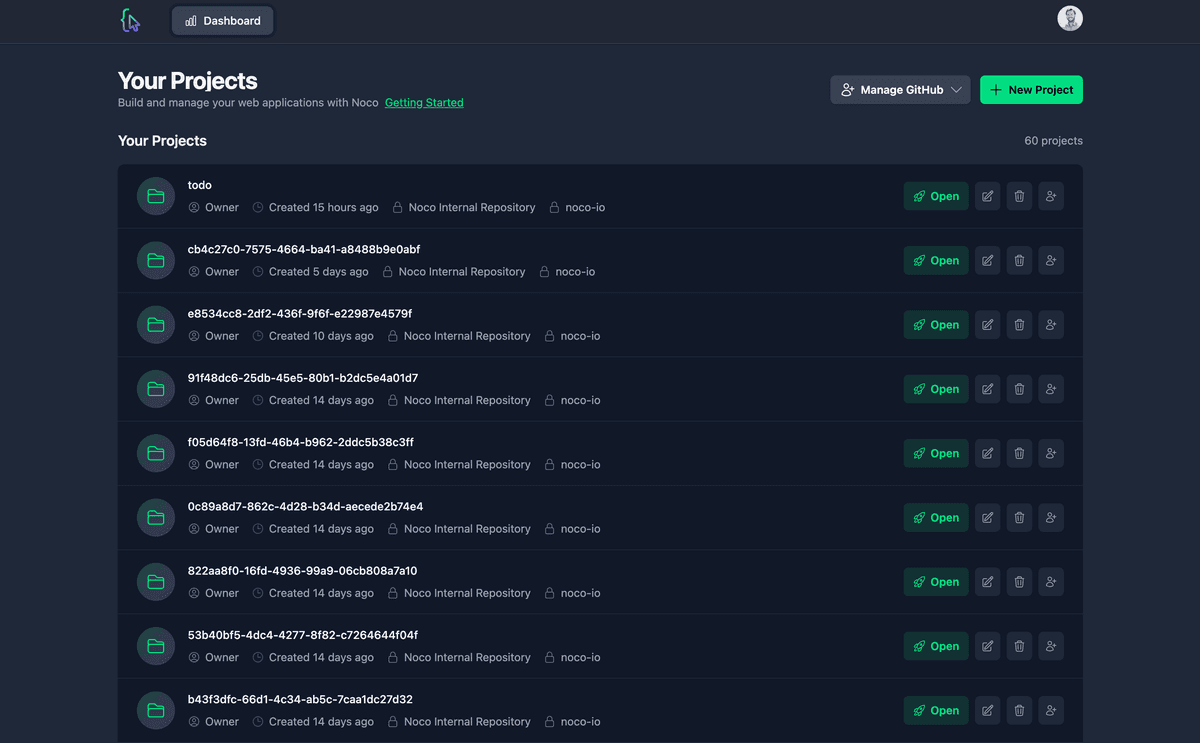1200x743 pixels.
Task: Delete project e8534cc8-2df2-436f-9f6f-e22987e4579f
Action: click(x=1019, y=325)
